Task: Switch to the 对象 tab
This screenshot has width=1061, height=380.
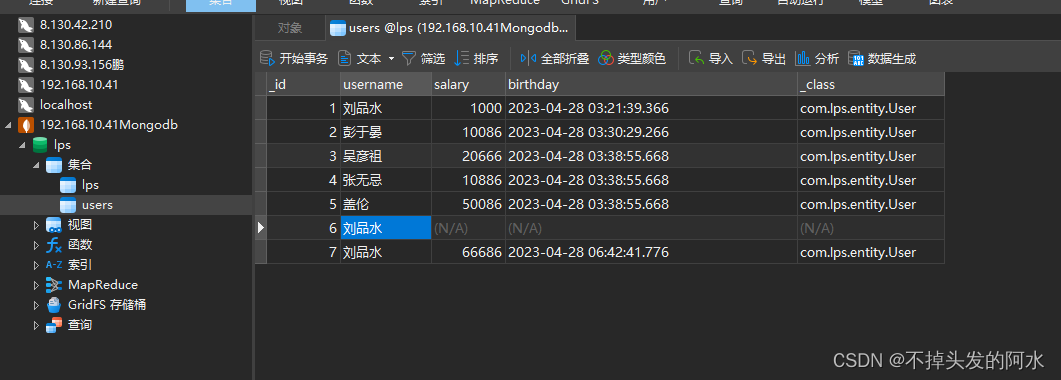Action: click(290, 28)
